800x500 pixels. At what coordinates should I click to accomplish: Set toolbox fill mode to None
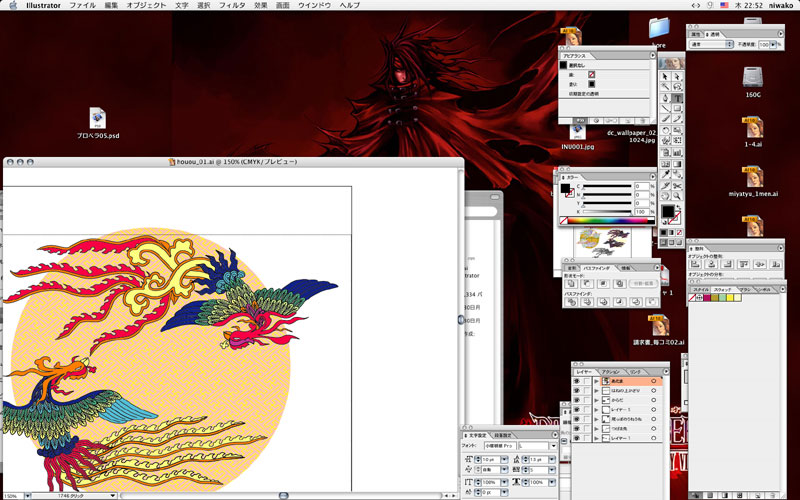click(680, 233)
